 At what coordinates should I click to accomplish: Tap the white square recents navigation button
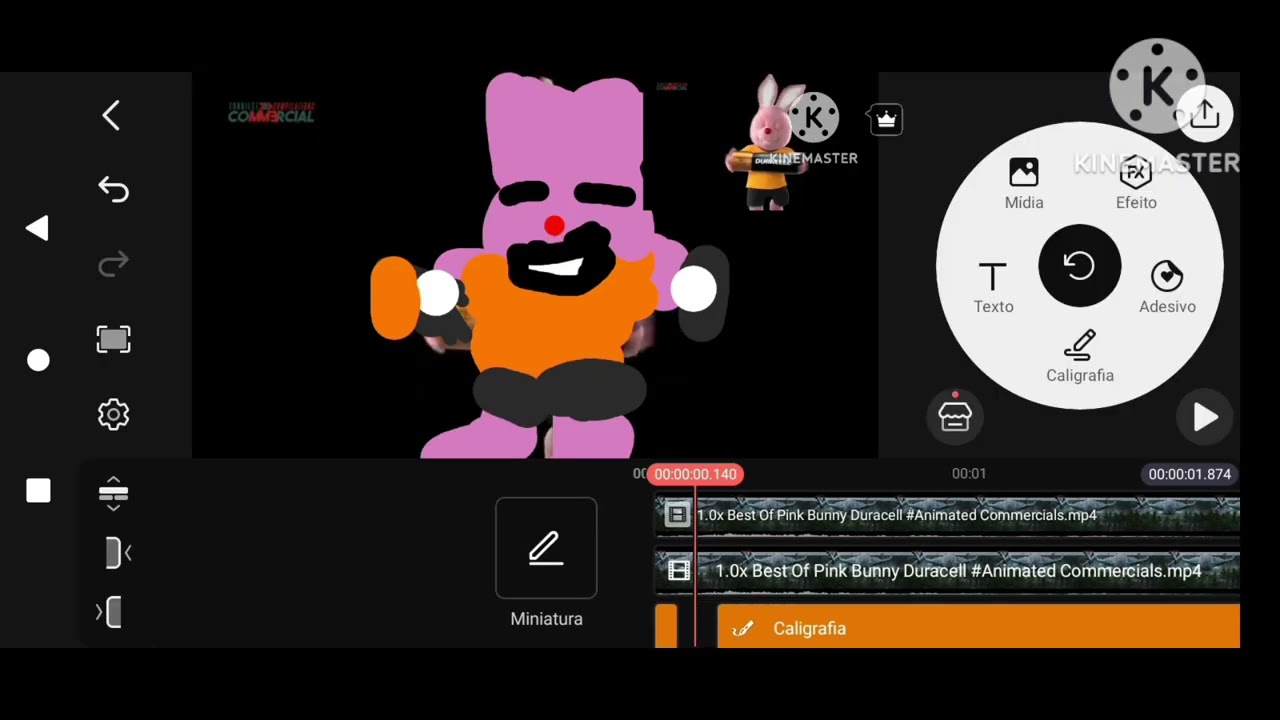tap(38, 491)
